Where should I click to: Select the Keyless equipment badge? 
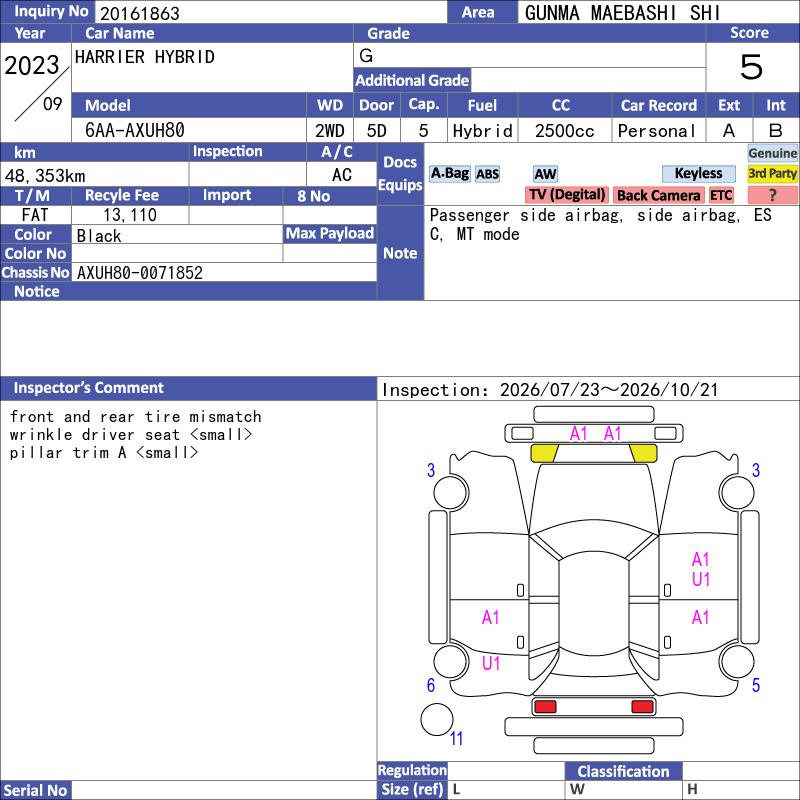[x=698, y=173]
